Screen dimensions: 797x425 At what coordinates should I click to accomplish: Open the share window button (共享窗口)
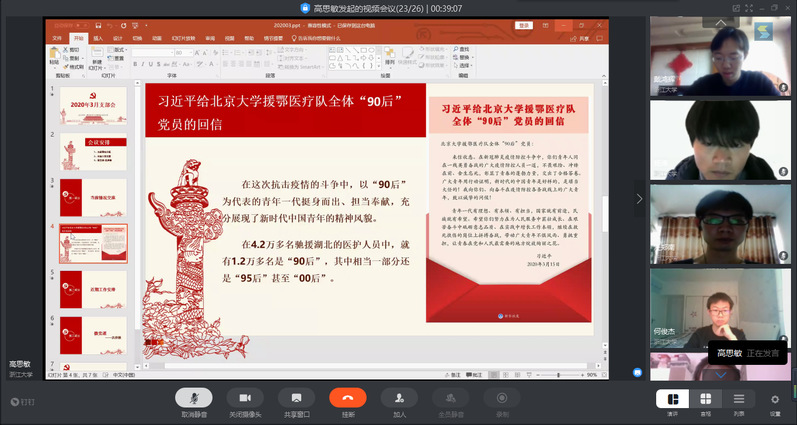pos(297,398)
